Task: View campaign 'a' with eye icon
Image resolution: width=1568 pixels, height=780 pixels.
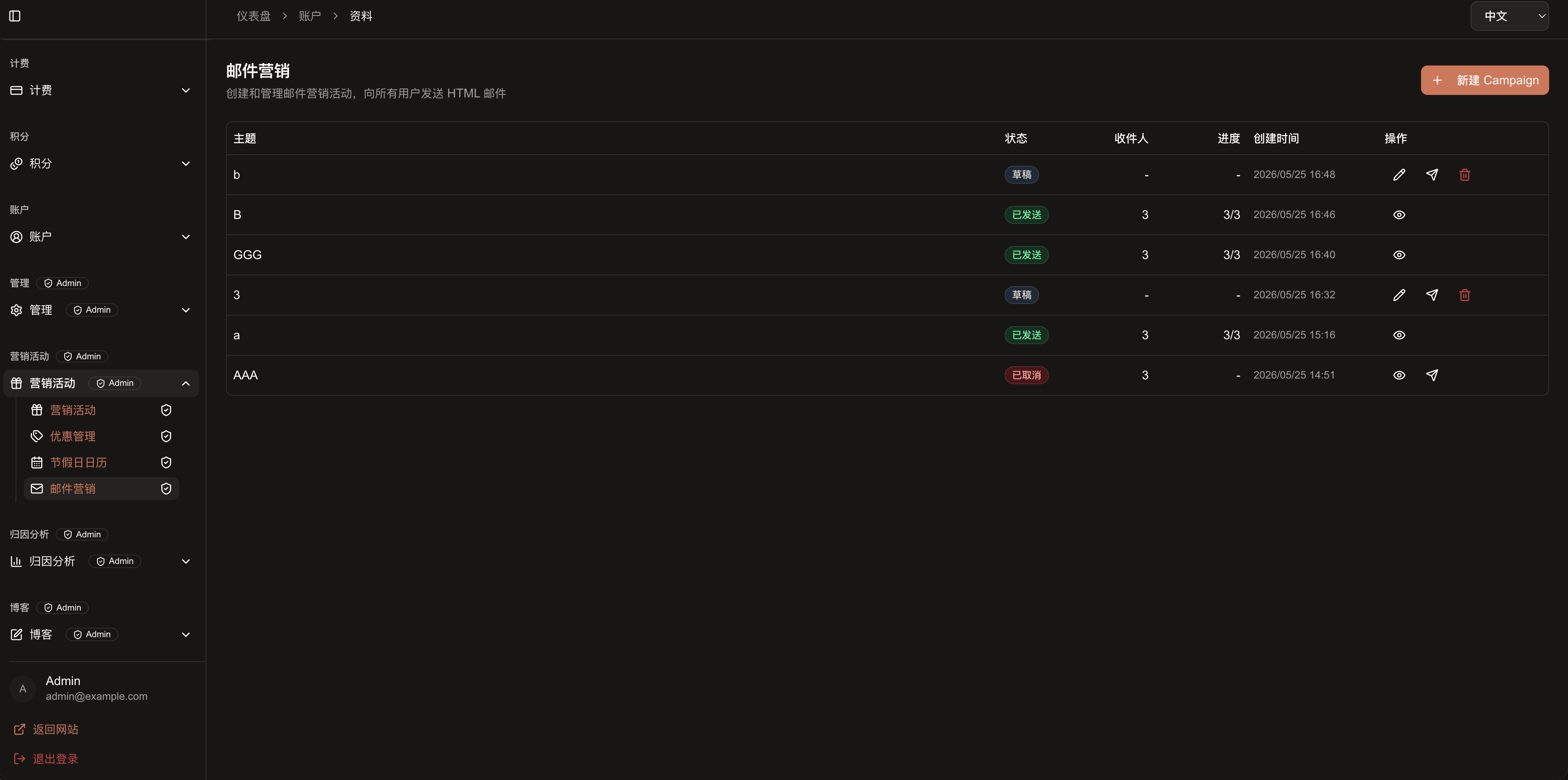Action: [1399, 335]
